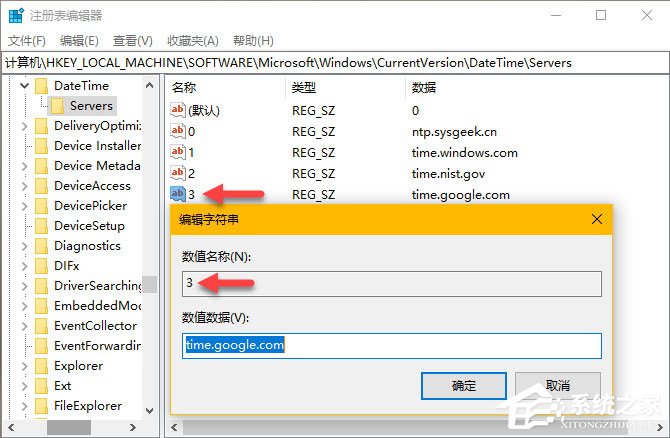The image size is (670, 438).
Task: Expand the DIFx tree node
Action: click(24, 266)
